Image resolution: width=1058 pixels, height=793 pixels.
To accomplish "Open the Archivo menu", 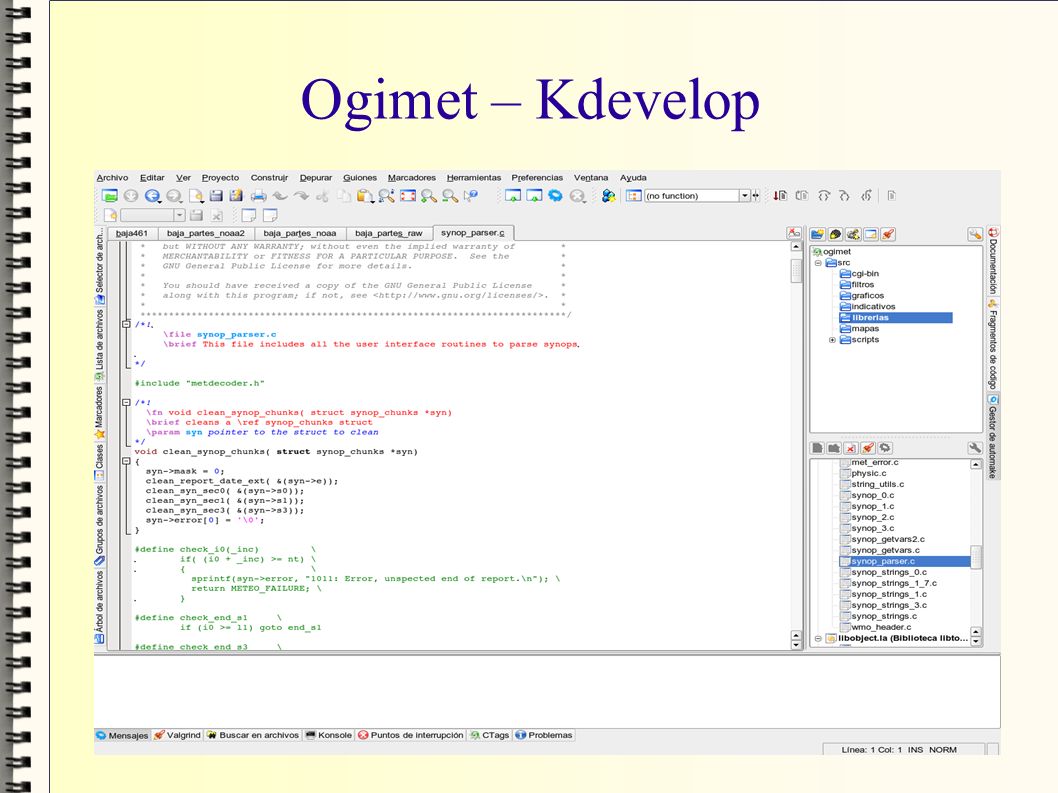I will tap(112, 177).
